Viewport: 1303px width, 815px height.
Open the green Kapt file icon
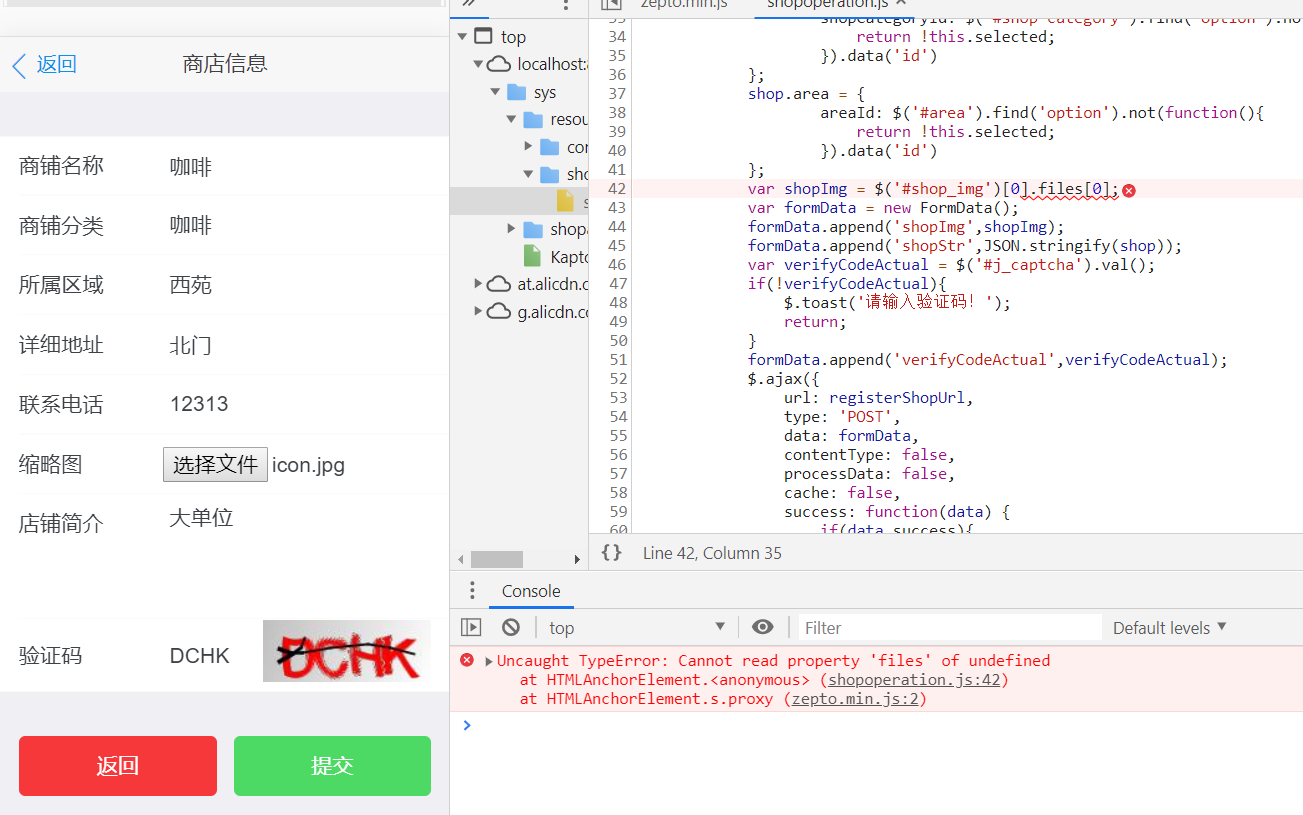point(532,257)
